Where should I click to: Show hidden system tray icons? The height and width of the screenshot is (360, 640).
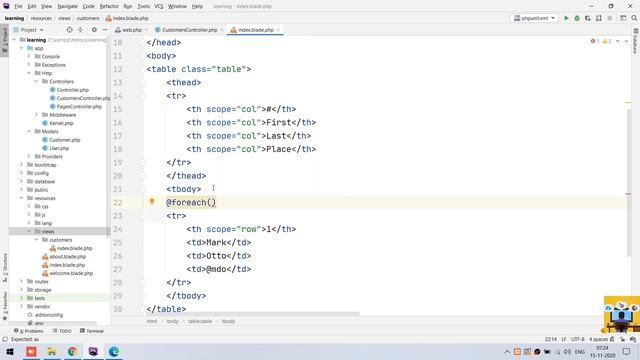pos(507,351)
